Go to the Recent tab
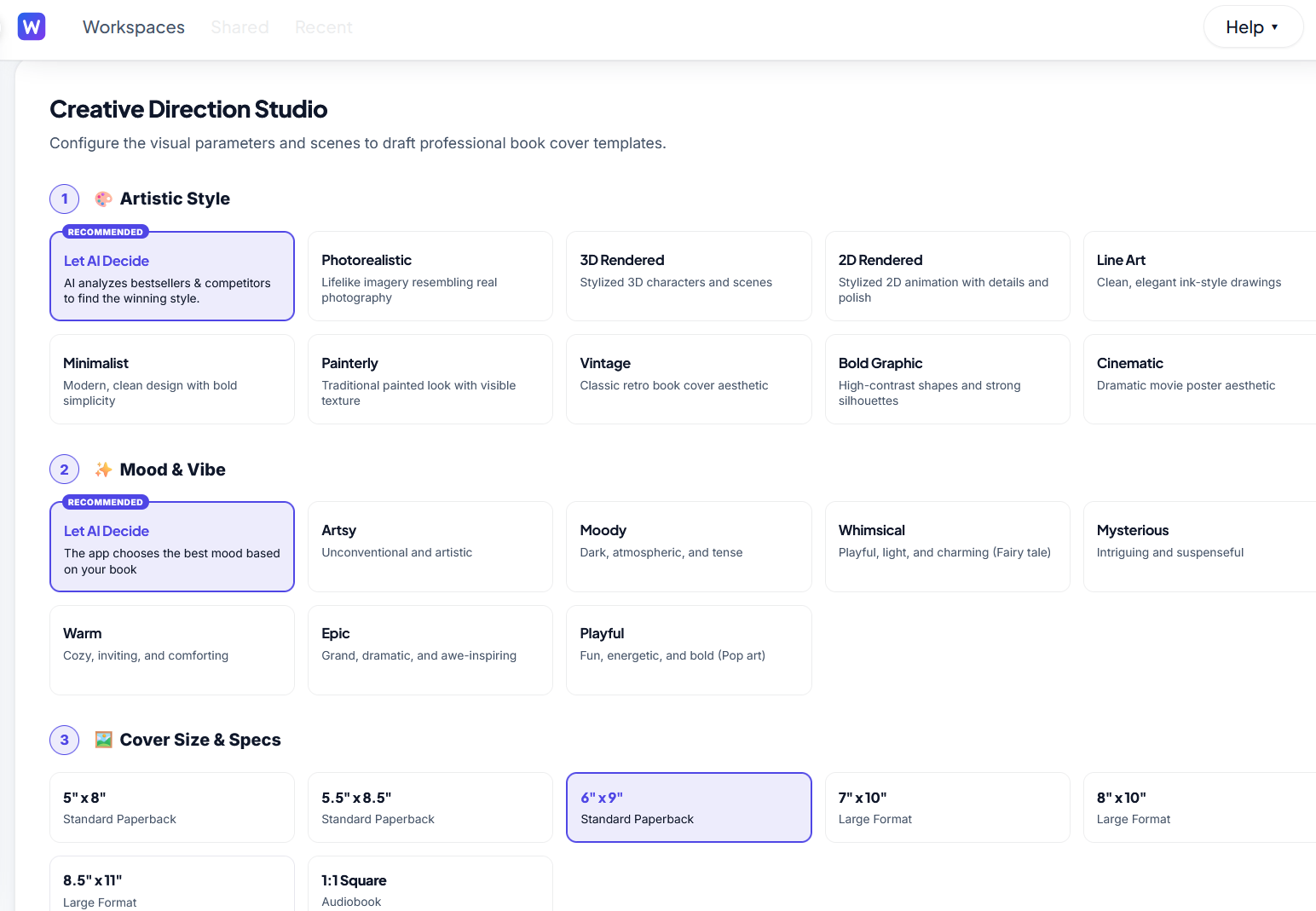1316x911 pixels. click(324, 27)
